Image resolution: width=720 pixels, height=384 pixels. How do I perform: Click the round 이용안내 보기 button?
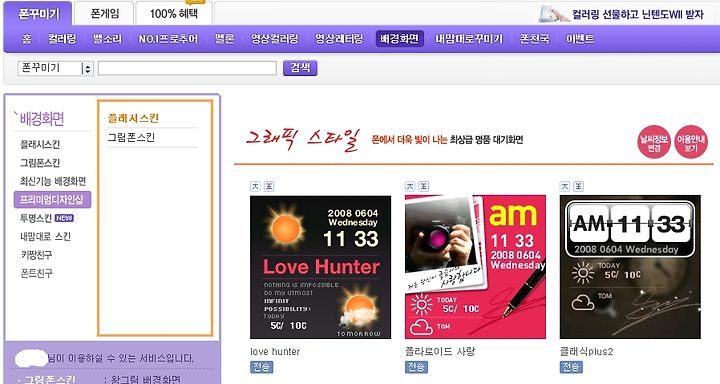coord(691,142)
